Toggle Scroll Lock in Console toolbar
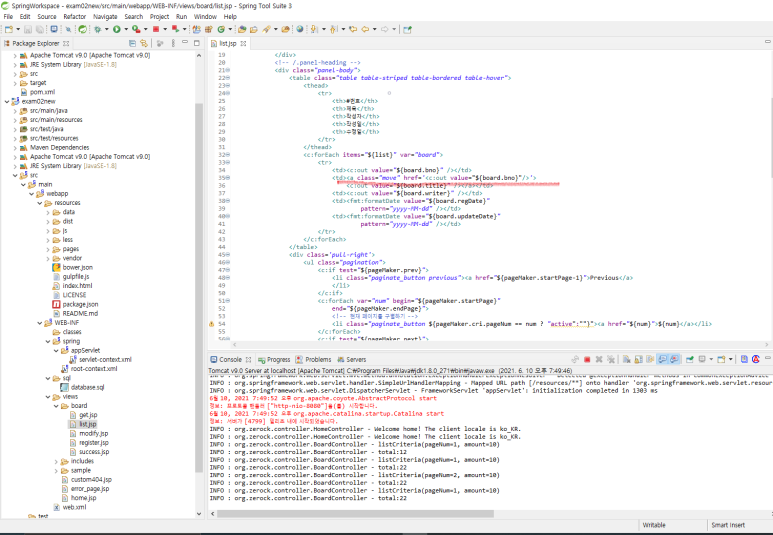This screenshot has width=773, height=535. 638,359
